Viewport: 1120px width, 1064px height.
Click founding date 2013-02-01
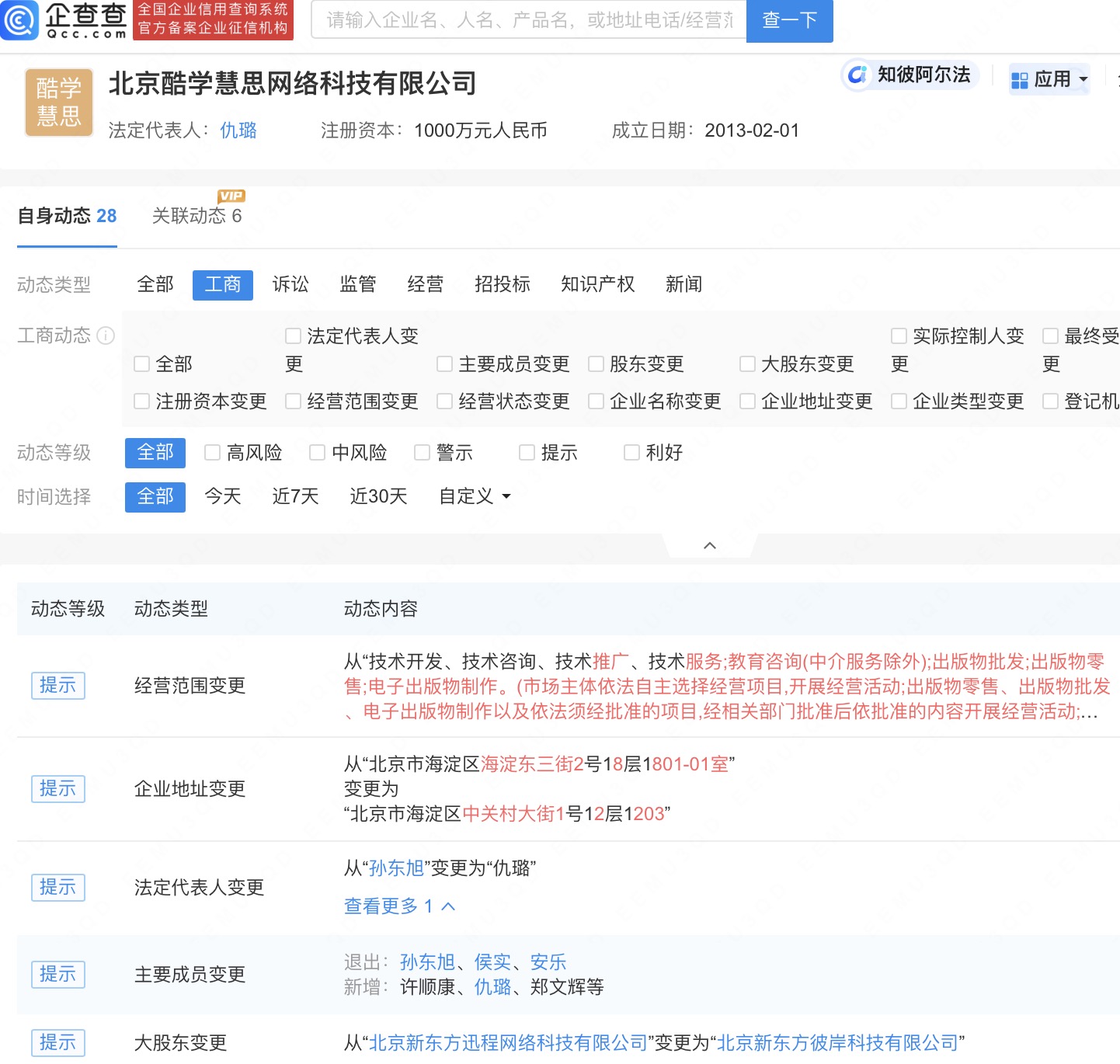[x=752, y=130]
